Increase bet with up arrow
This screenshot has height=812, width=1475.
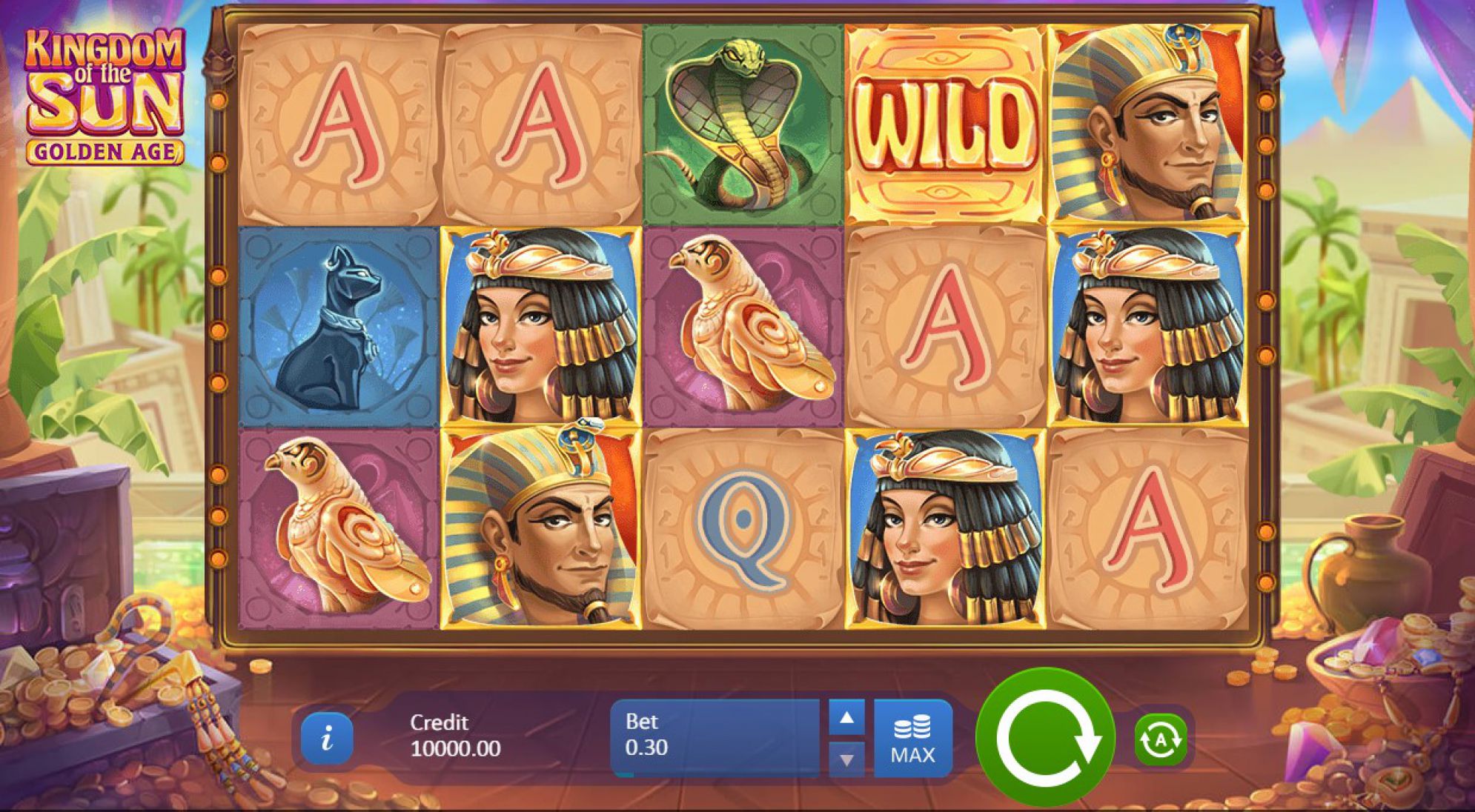click(846, 717)
